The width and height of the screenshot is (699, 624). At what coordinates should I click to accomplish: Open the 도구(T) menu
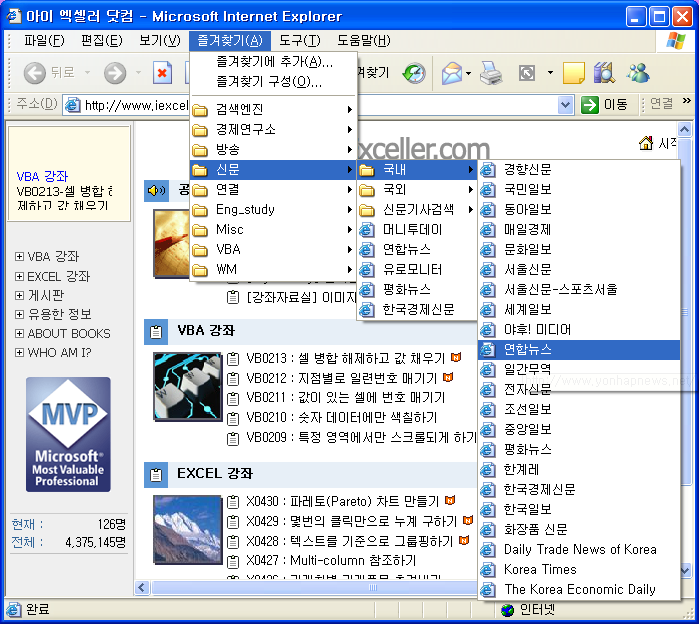299,41
